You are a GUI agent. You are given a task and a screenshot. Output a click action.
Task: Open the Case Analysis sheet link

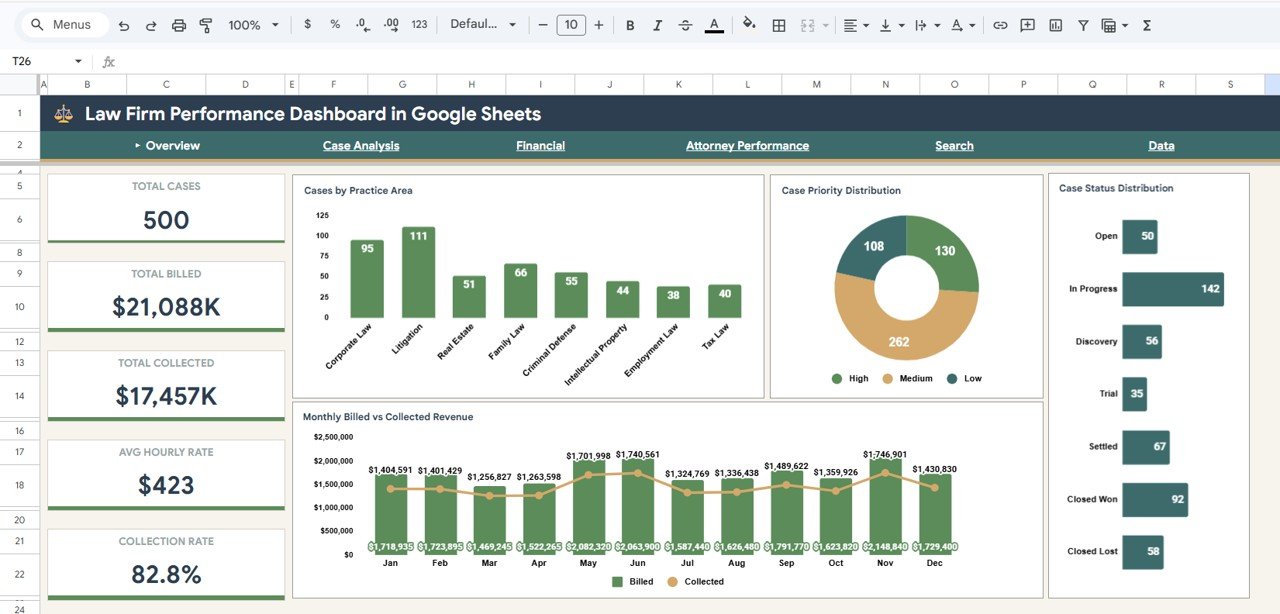point(360,145)
